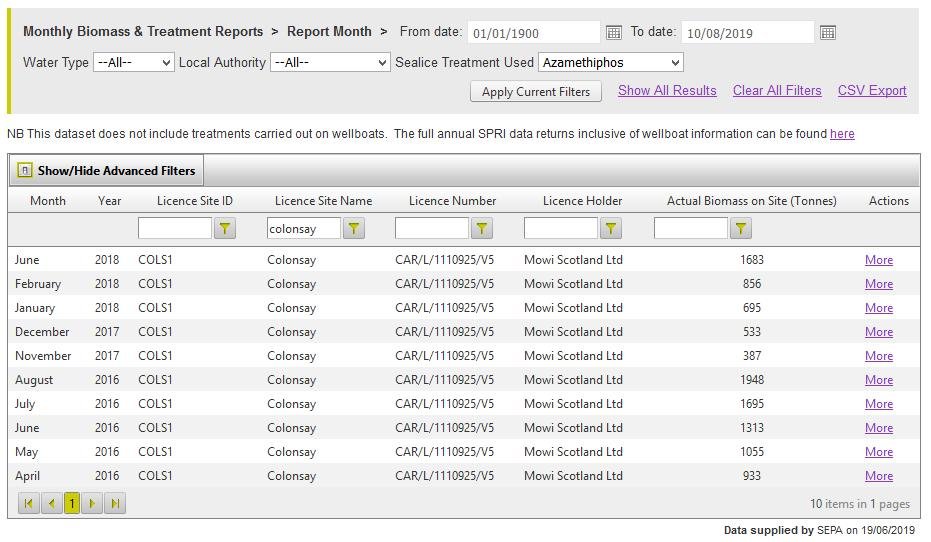
Task: Click the Licence Site Name filter funnel icon
Action: 354,229
